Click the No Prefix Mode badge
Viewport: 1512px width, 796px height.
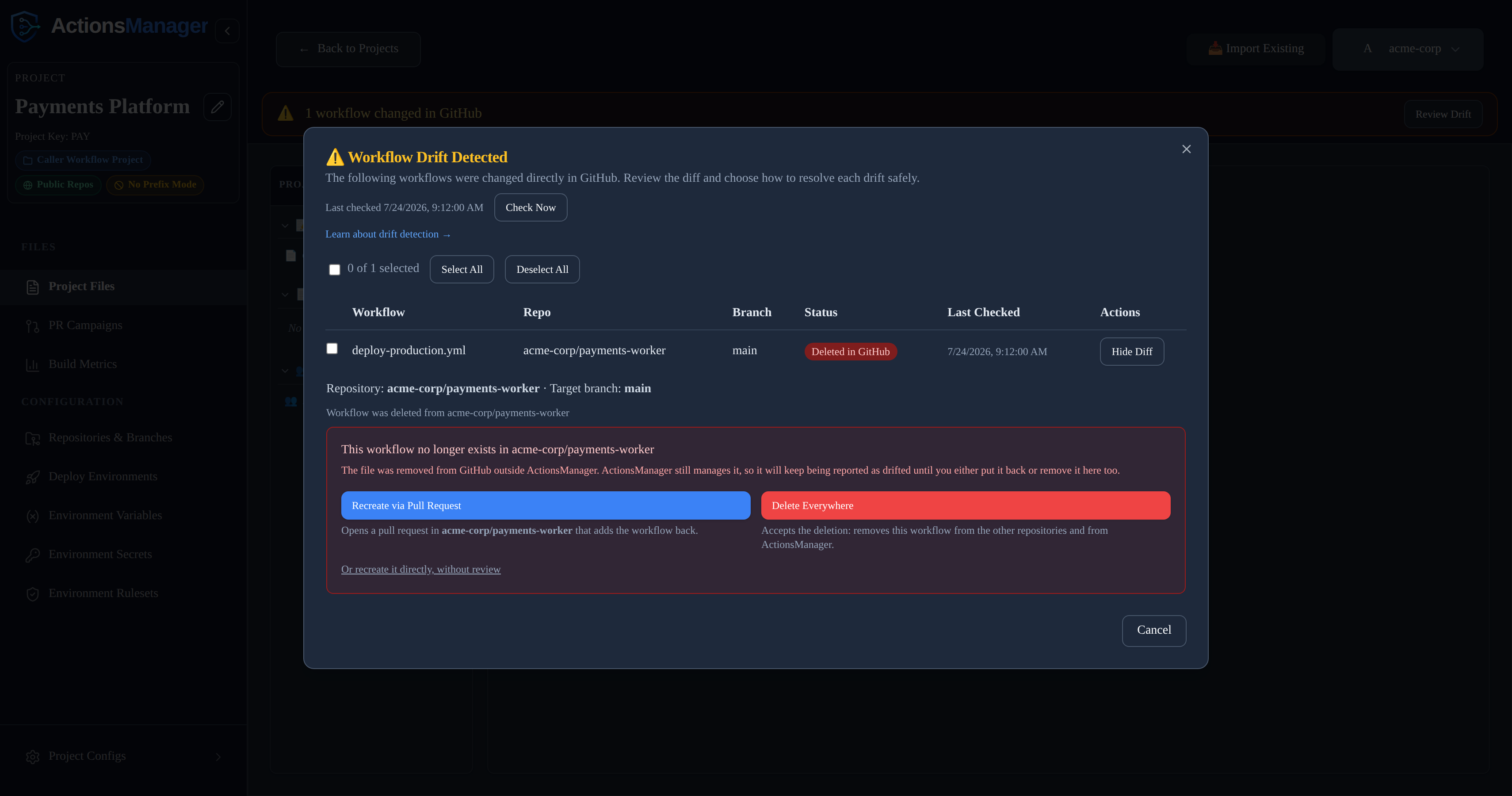pyautogui.click(x=155, y=185)
